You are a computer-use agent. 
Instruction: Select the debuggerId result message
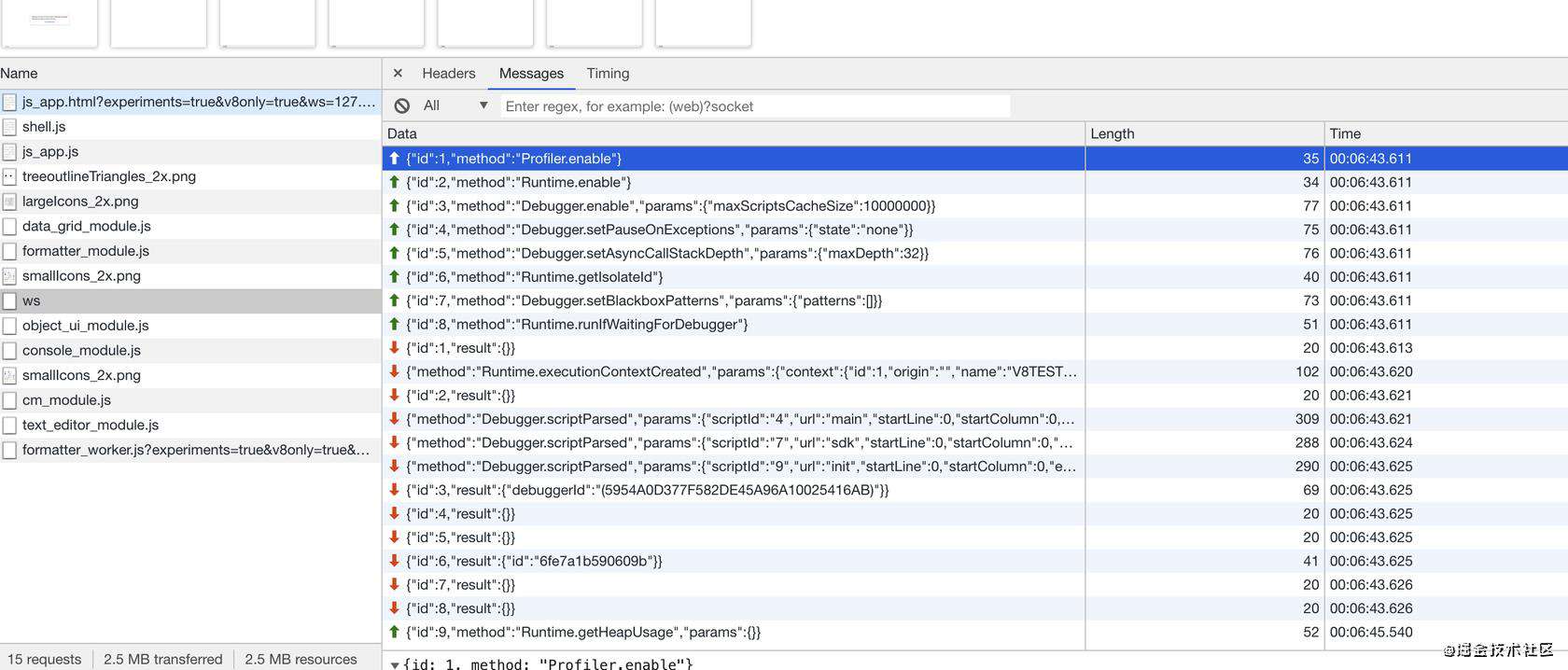[975, 490]
